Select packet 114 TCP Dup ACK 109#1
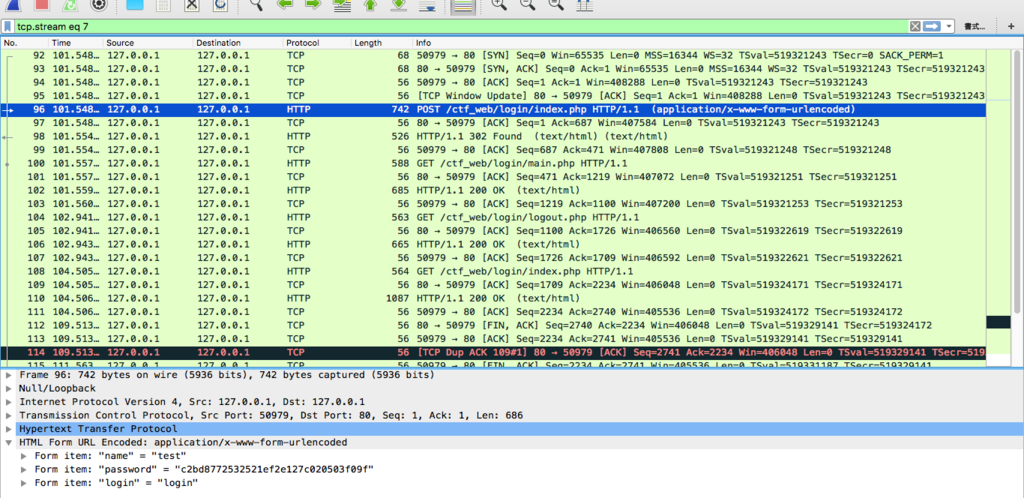The width and height of the screenshot is (1024, 498). point(493,352)
